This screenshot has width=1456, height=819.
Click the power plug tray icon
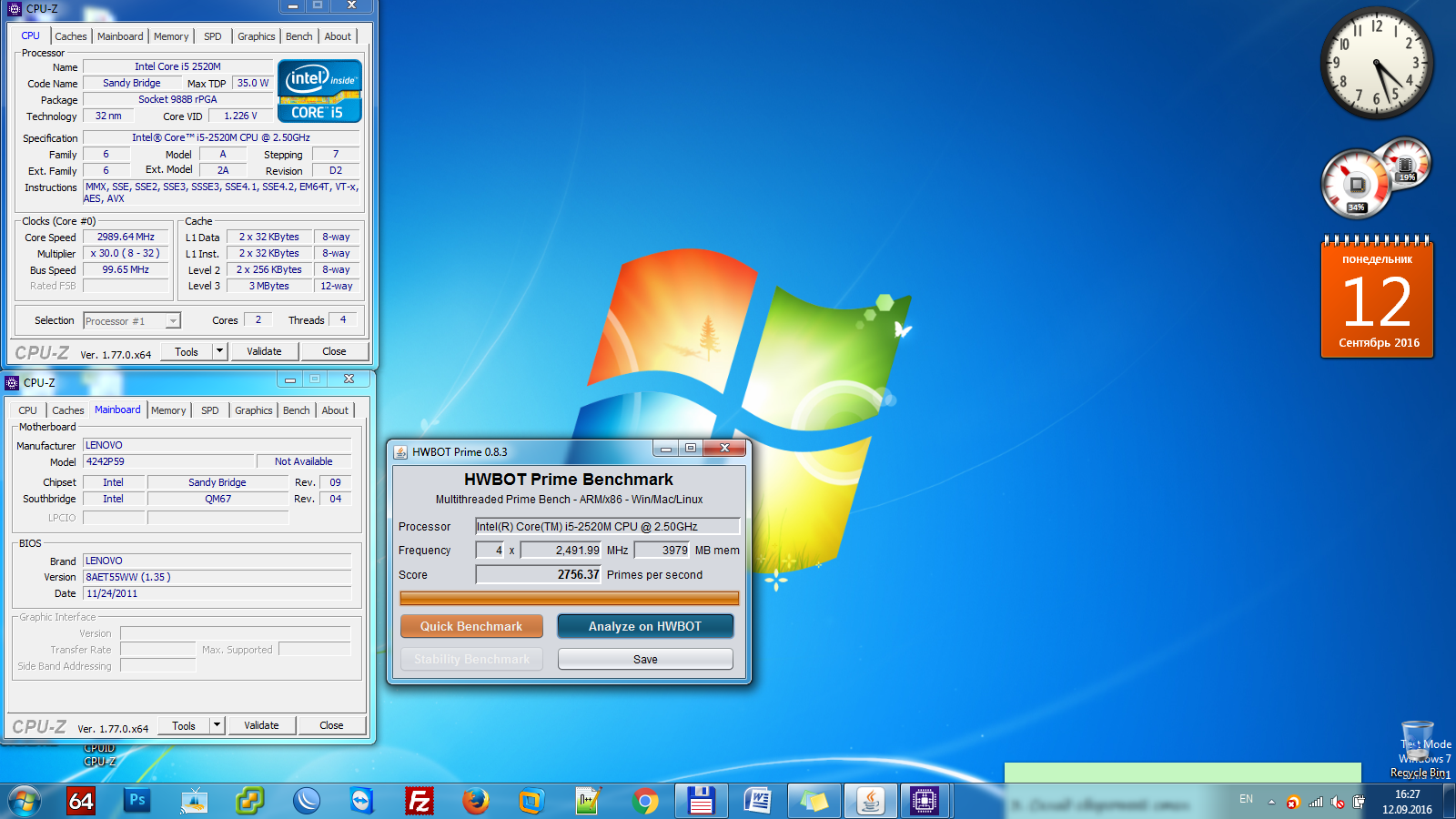tap(1359, 803)
